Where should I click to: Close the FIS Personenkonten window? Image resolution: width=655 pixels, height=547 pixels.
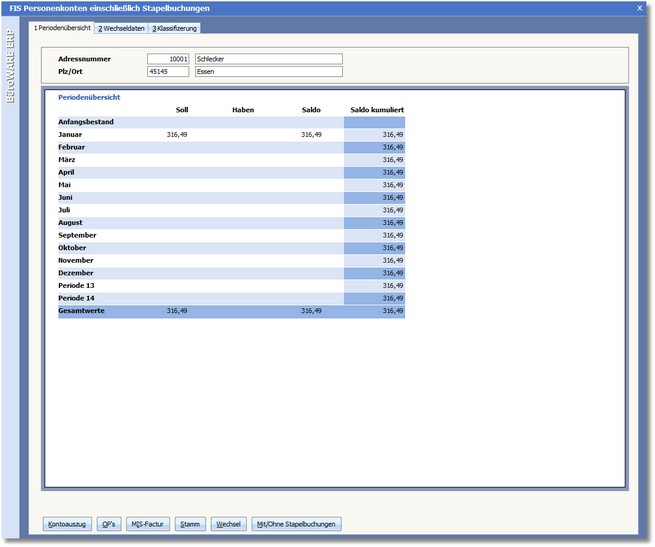(639, 8)
